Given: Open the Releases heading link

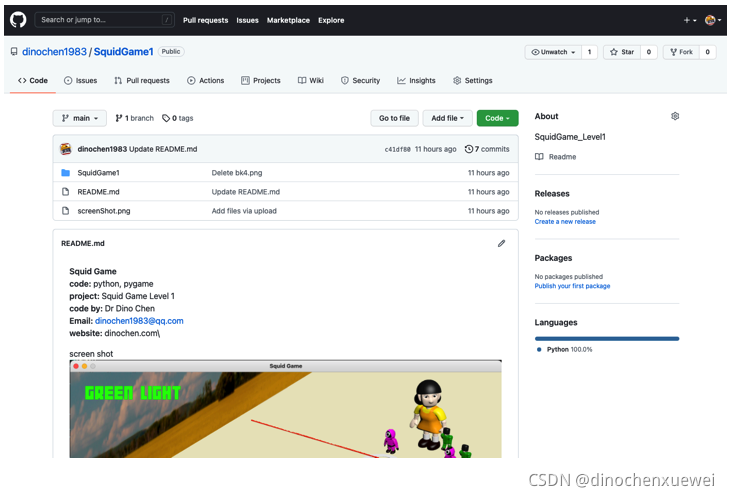Looking at the screenshot, I should pos(552,194).
